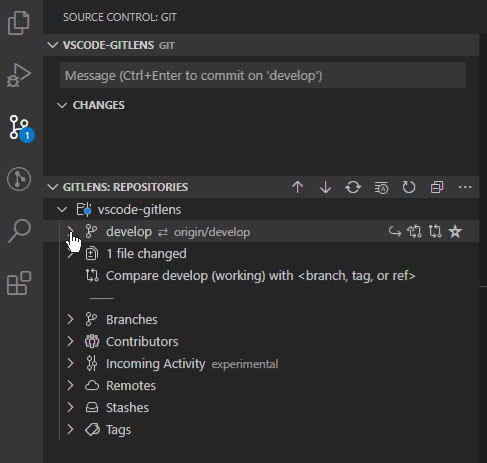The image size is (487, 463).
Task: Toggle automatic layout icon in GitLens header
Action: 381,187
